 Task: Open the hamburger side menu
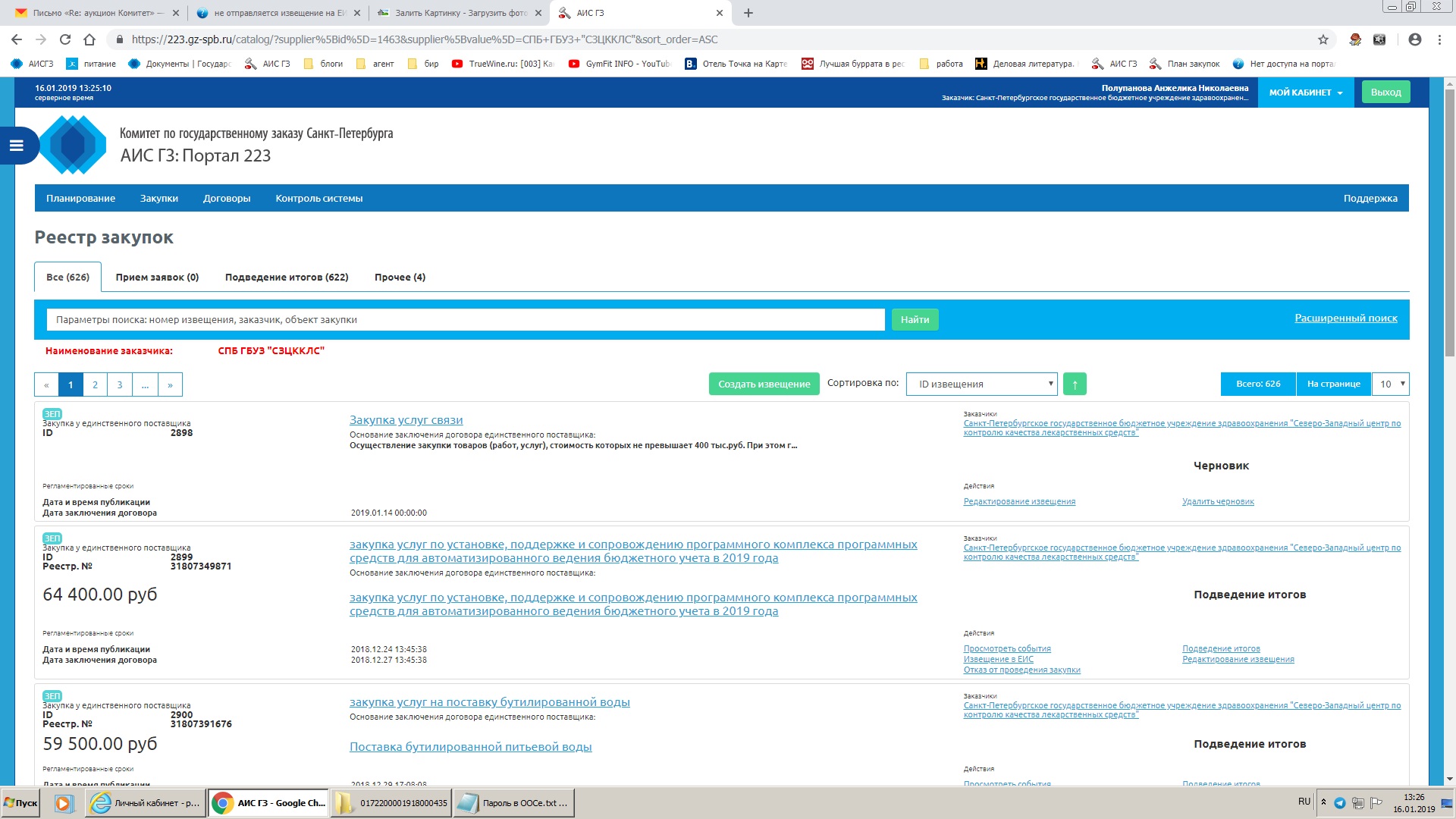coord(16,146)
